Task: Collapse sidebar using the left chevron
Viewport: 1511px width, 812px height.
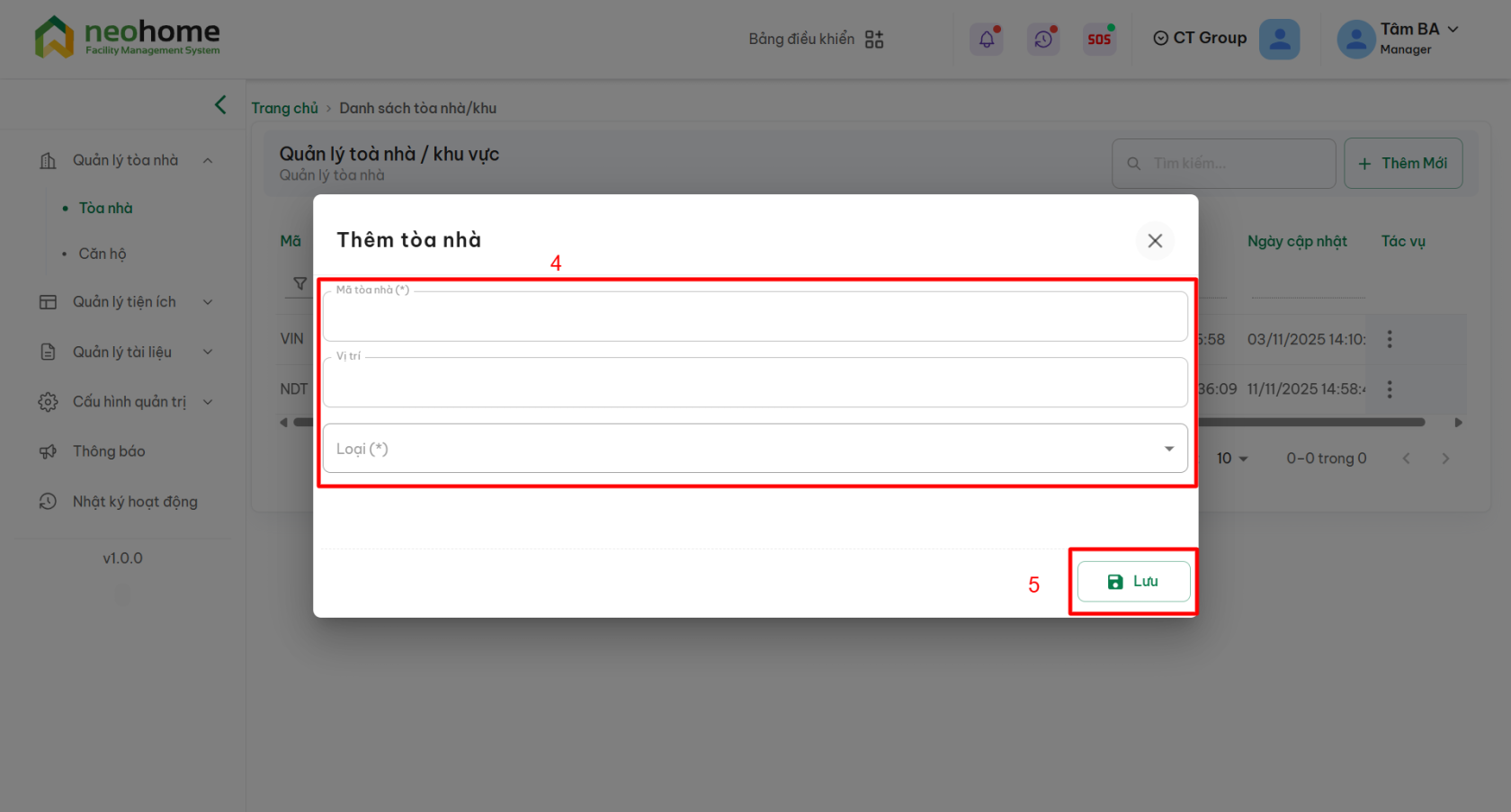Action: click(220, 105)
